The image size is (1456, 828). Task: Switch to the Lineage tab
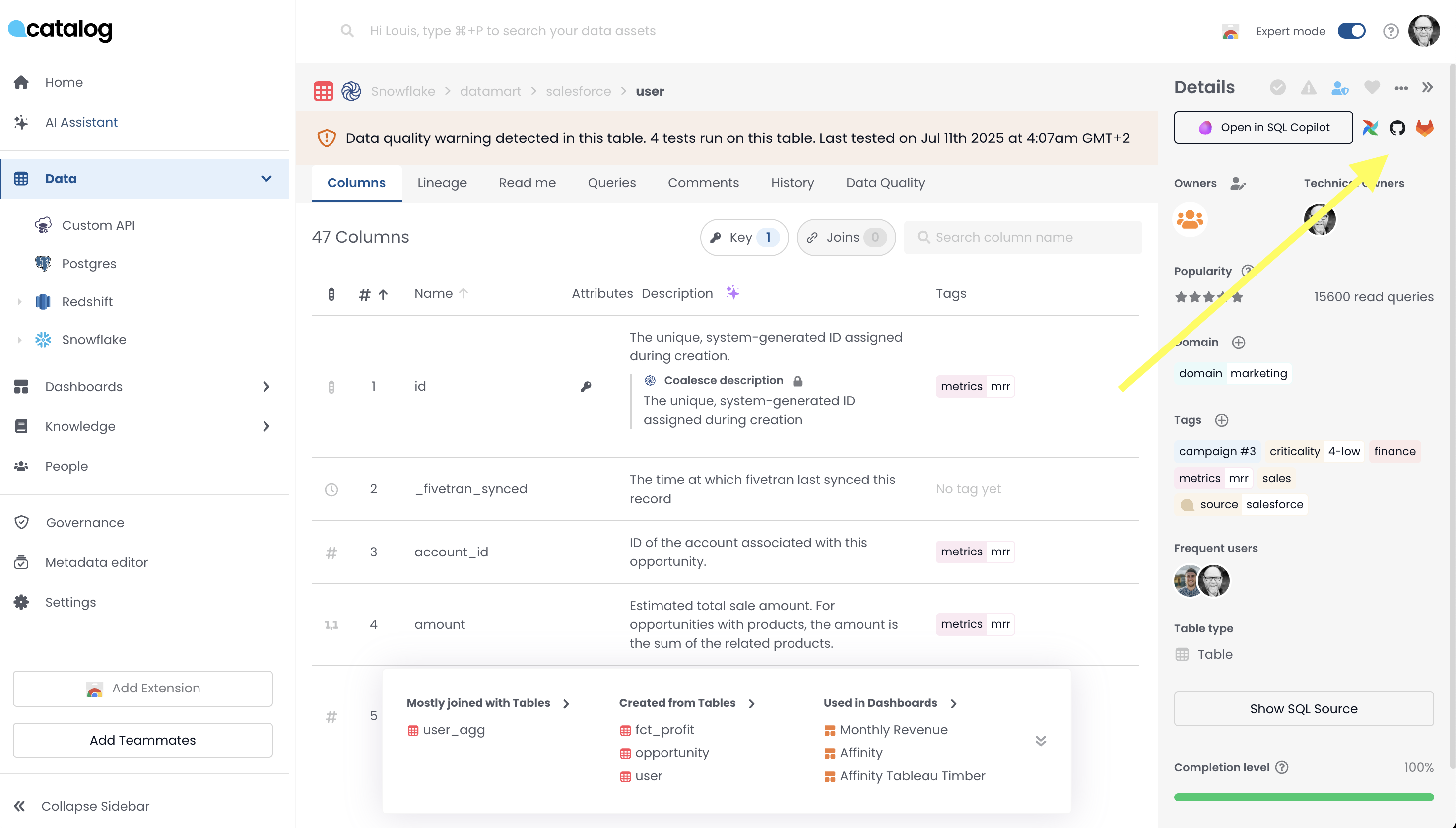coord(442,183)
